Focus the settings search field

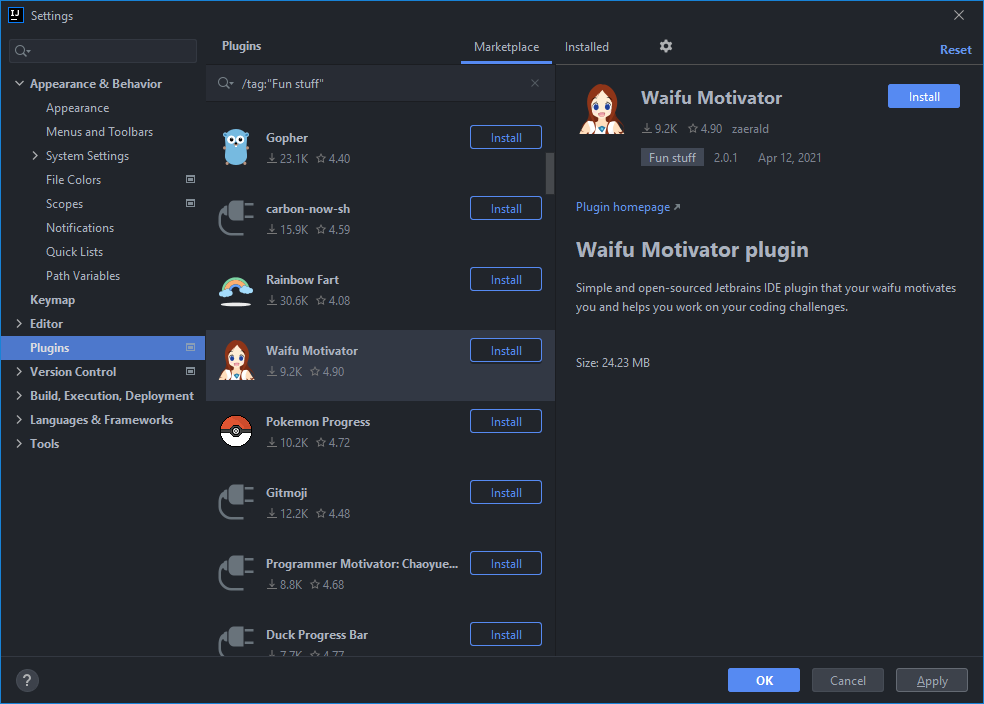point(103,51)
